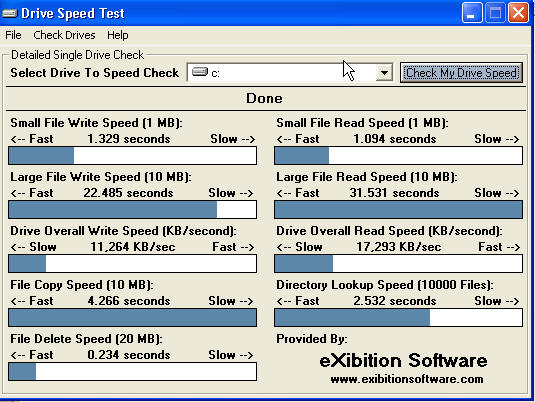This screenshot has width=535, height=402.
Task: Click the Check My Drive Speed button
Action: coord(461,72)
